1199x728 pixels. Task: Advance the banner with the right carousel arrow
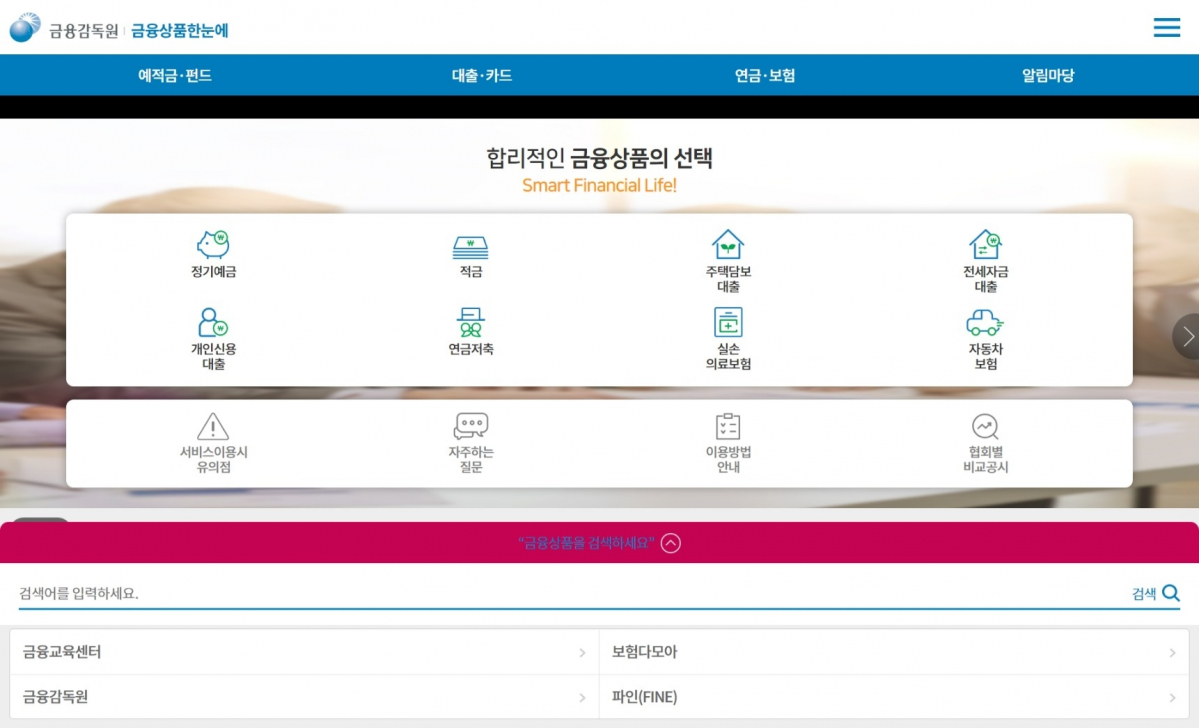pos(1186,336)
